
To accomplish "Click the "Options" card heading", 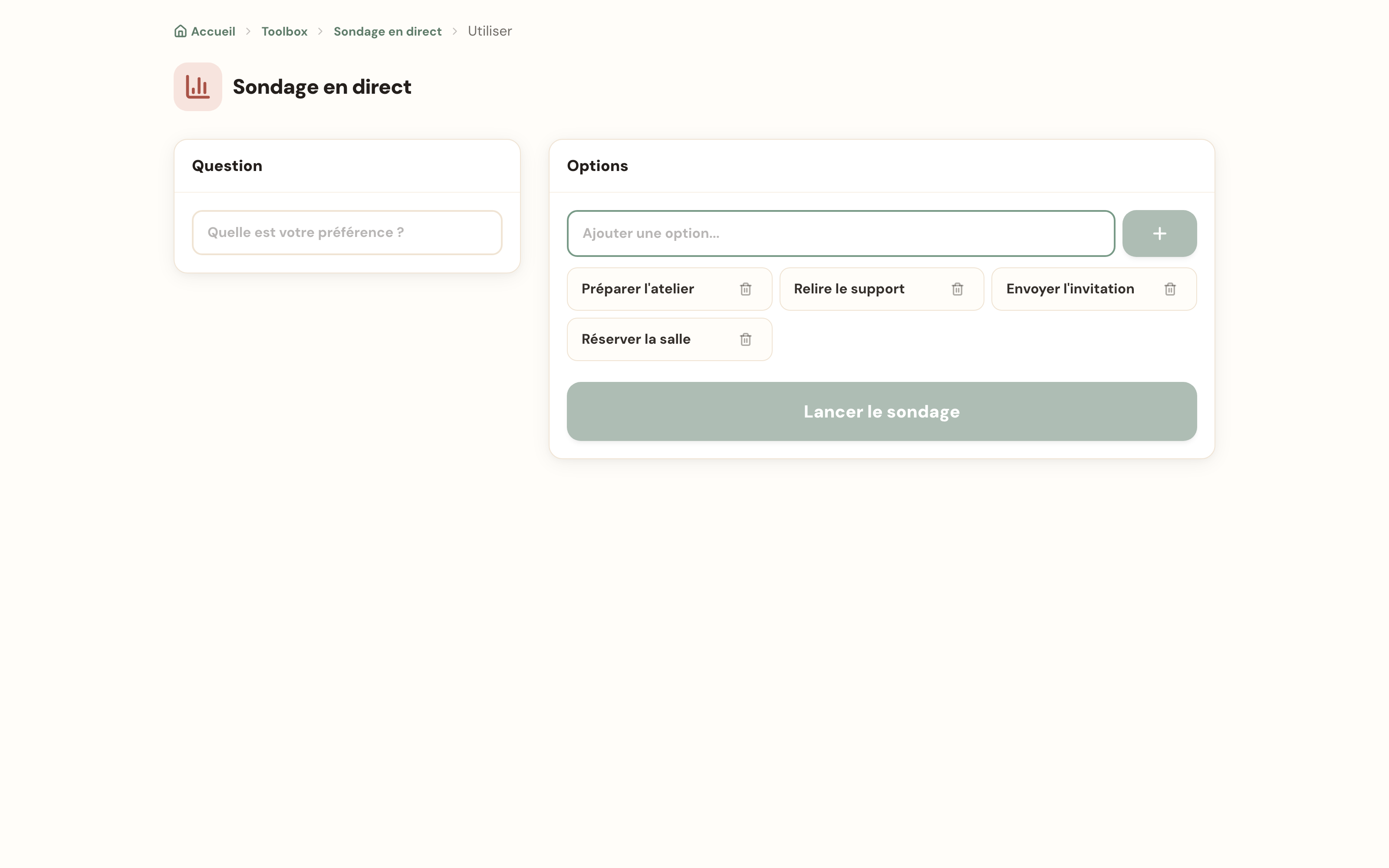I will [x=598, y=166].
